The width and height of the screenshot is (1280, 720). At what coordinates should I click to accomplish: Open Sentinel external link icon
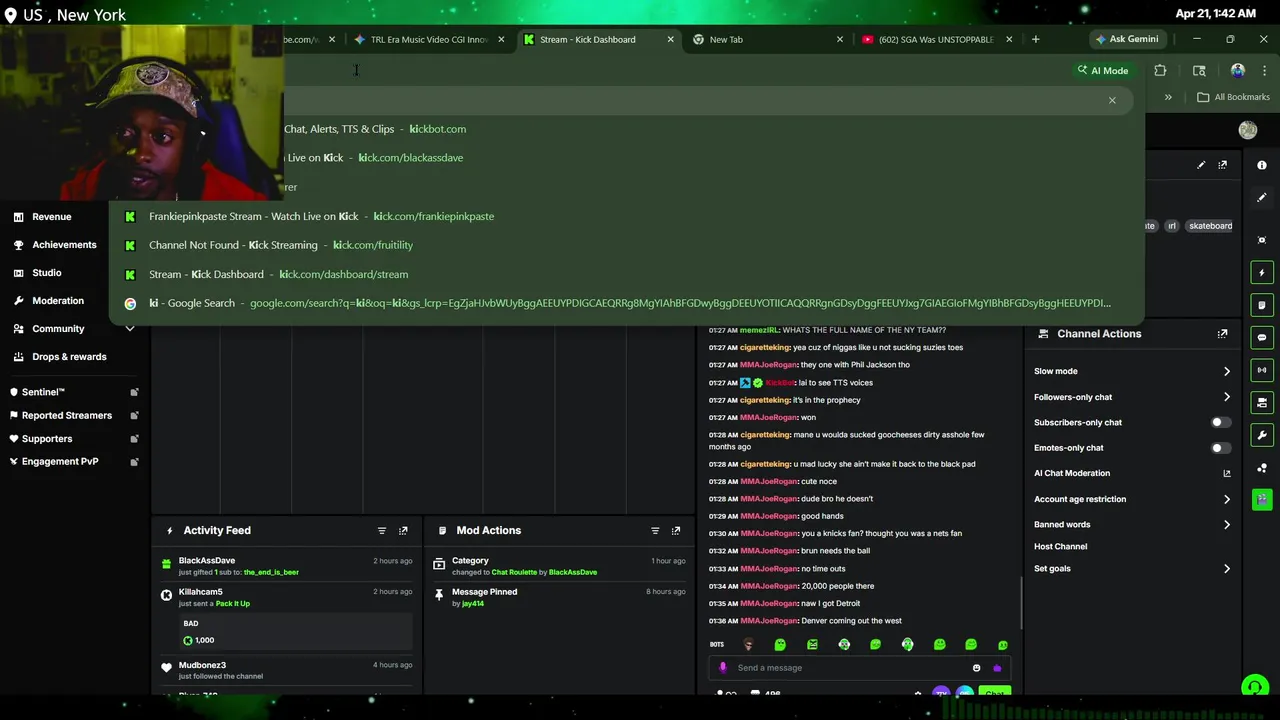(x=134, y=392)
